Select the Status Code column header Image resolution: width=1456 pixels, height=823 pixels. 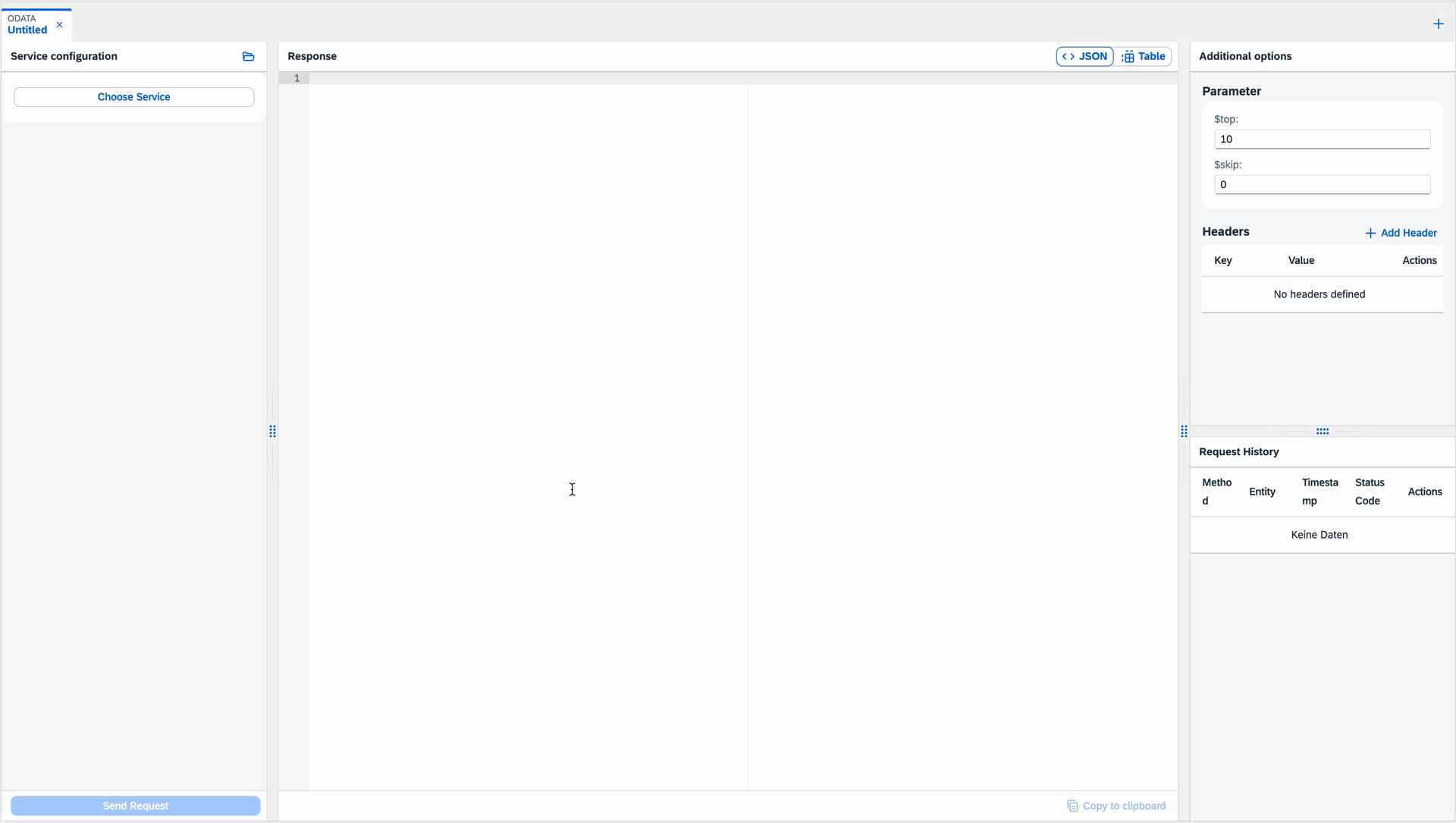tap(1369, 492)
